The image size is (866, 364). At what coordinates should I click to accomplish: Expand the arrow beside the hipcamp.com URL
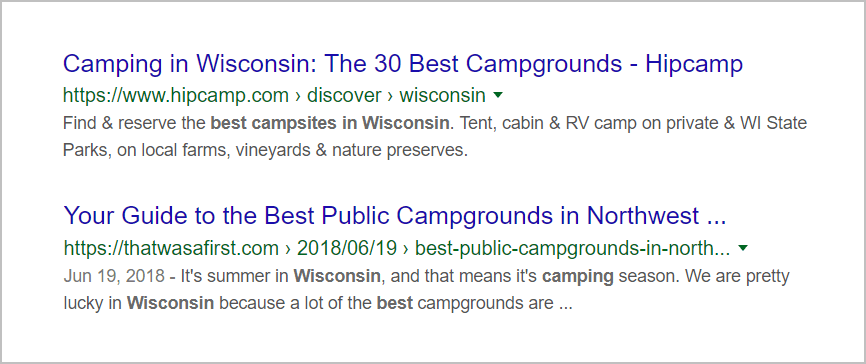point(498,95)
